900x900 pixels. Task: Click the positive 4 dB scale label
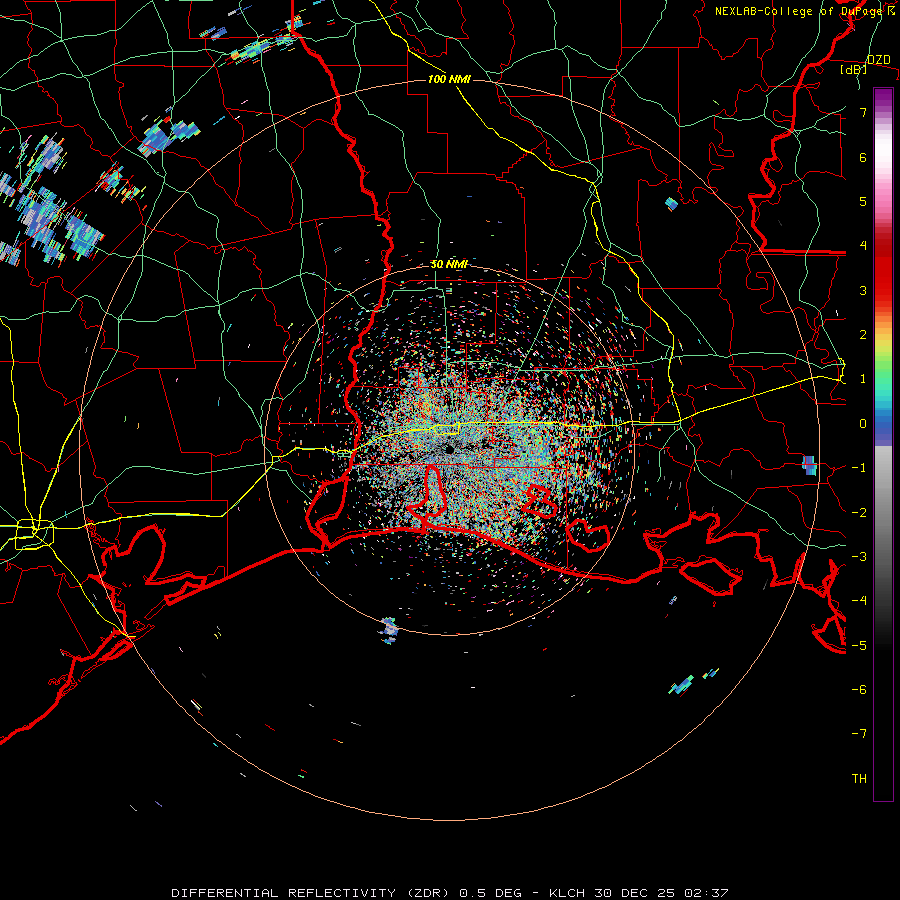click(863, 246)
